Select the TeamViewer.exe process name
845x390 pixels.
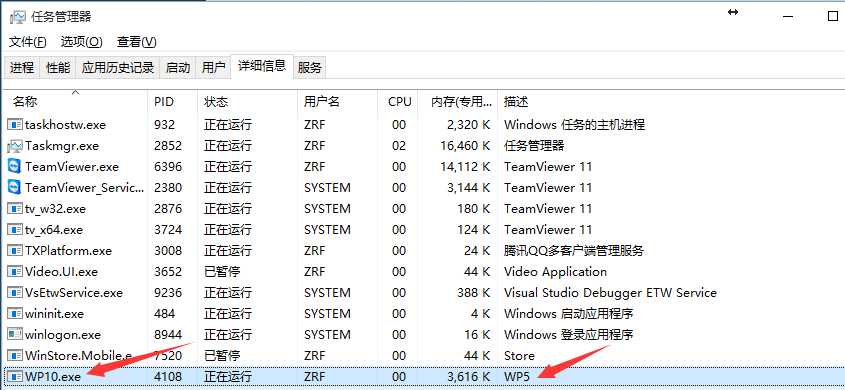pos(72,167)
